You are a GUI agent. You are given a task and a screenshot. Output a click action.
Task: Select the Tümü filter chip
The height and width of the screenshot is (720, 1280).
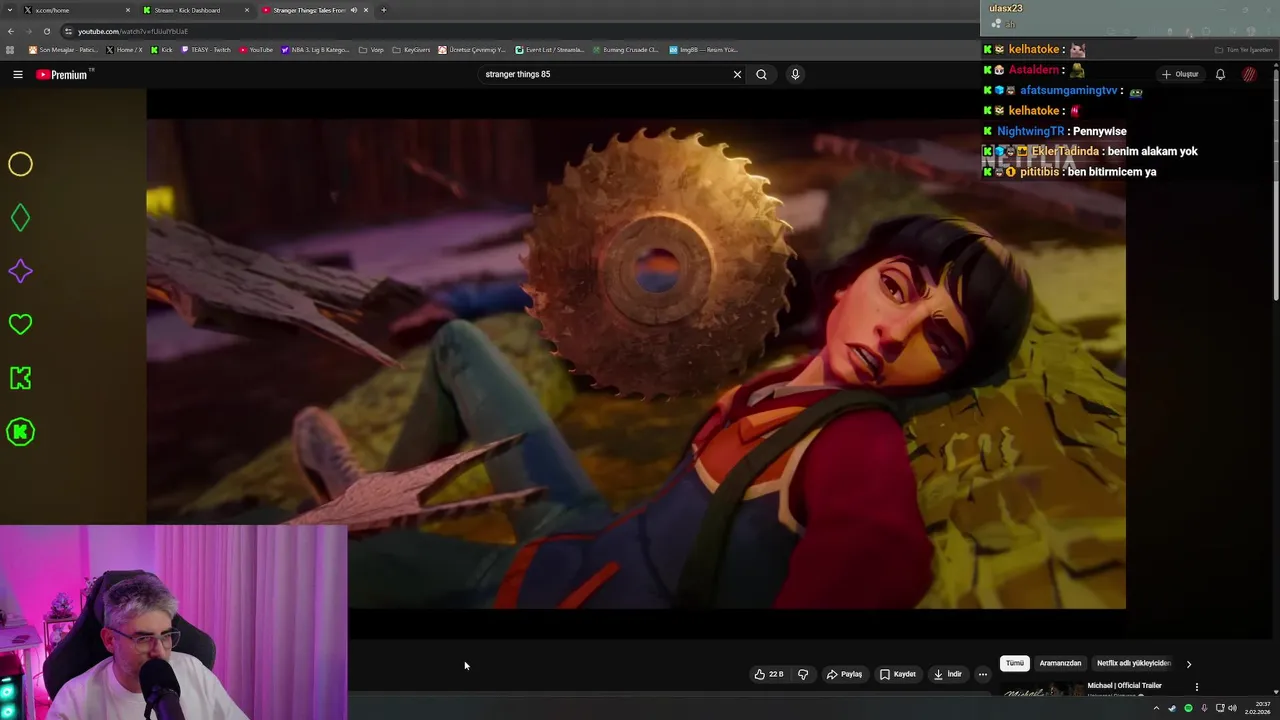pos(1015,663)
